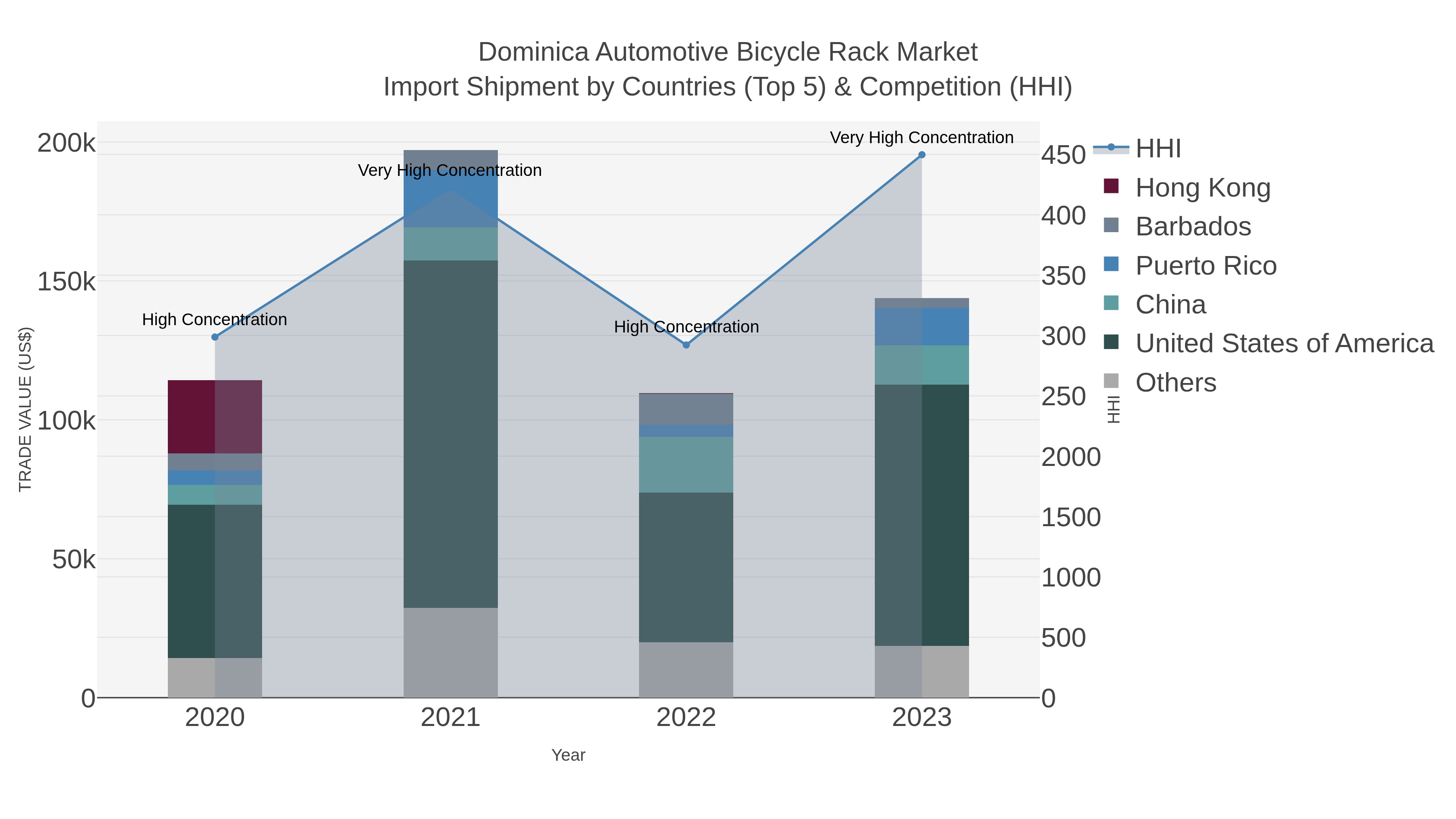This screenshot has height=819, width=1456.
Task: Toggle the HHI legend entry
Action: pyautogui.click(x=1137, y=148)
